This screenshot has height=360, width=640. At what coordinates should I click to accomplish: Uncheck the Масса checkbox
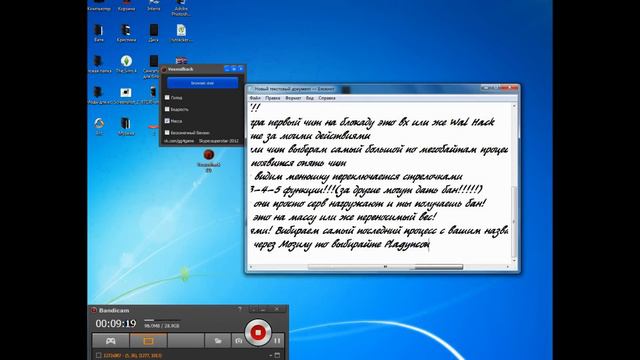[x=167, y=121]
